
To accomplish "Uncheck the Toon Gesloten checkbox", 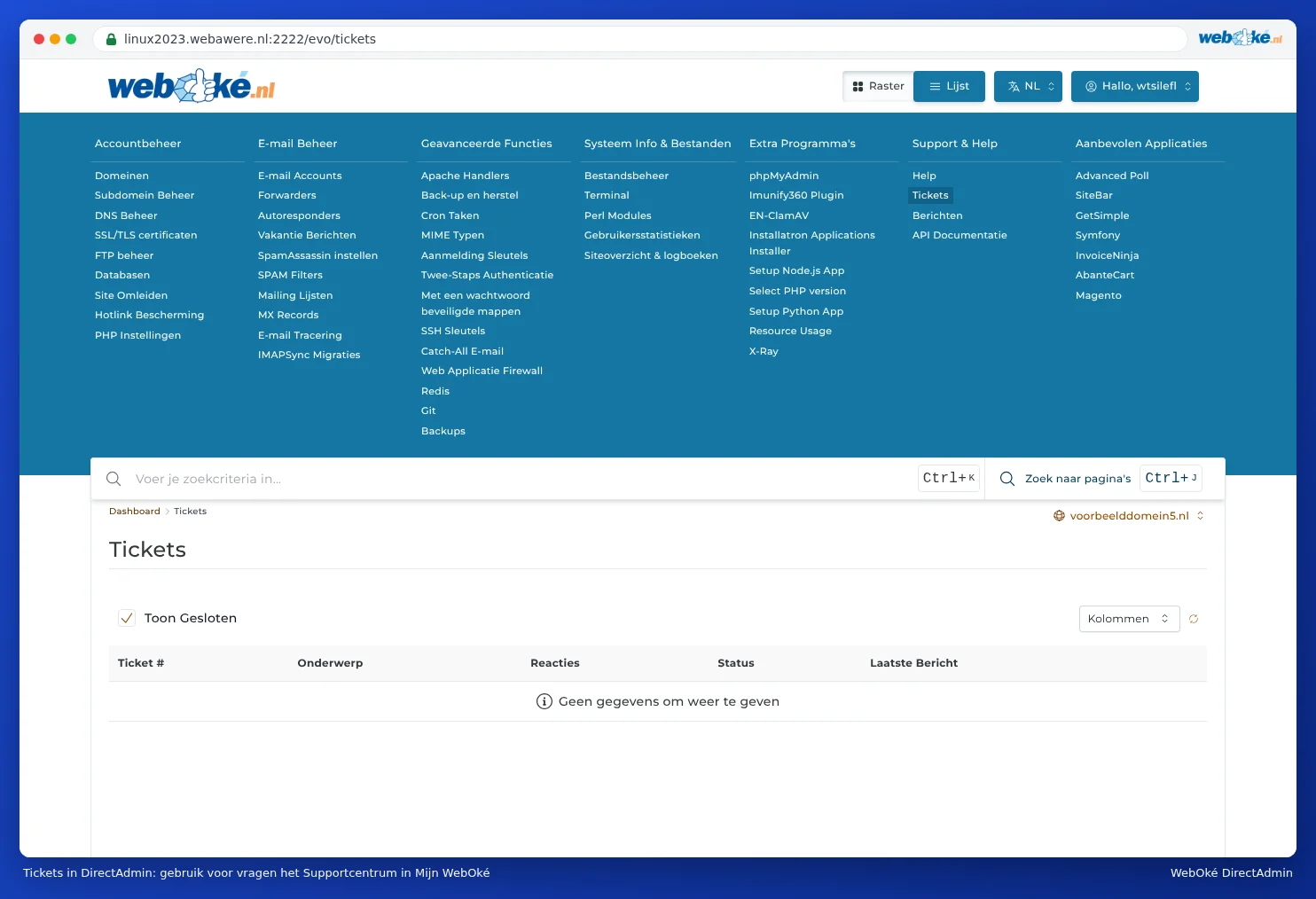I will 127,618.
